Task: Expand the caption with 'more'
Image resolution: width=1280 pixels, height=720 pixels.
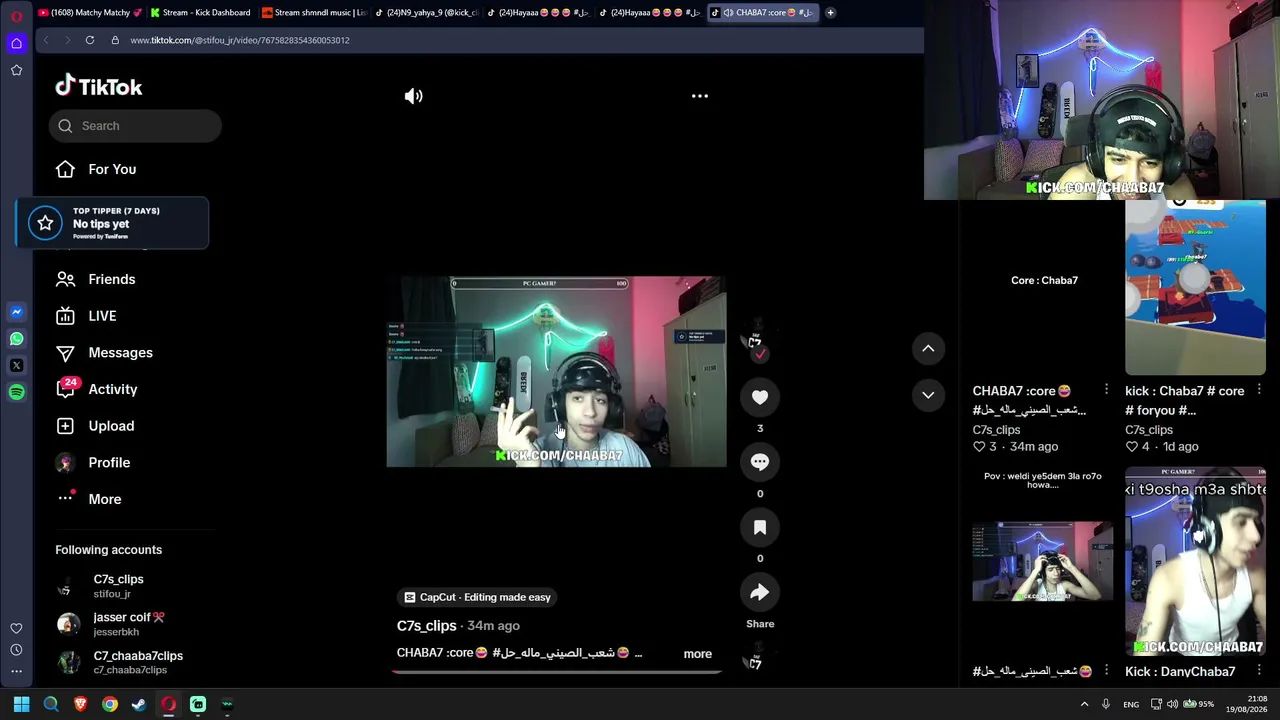Action: 697,654
